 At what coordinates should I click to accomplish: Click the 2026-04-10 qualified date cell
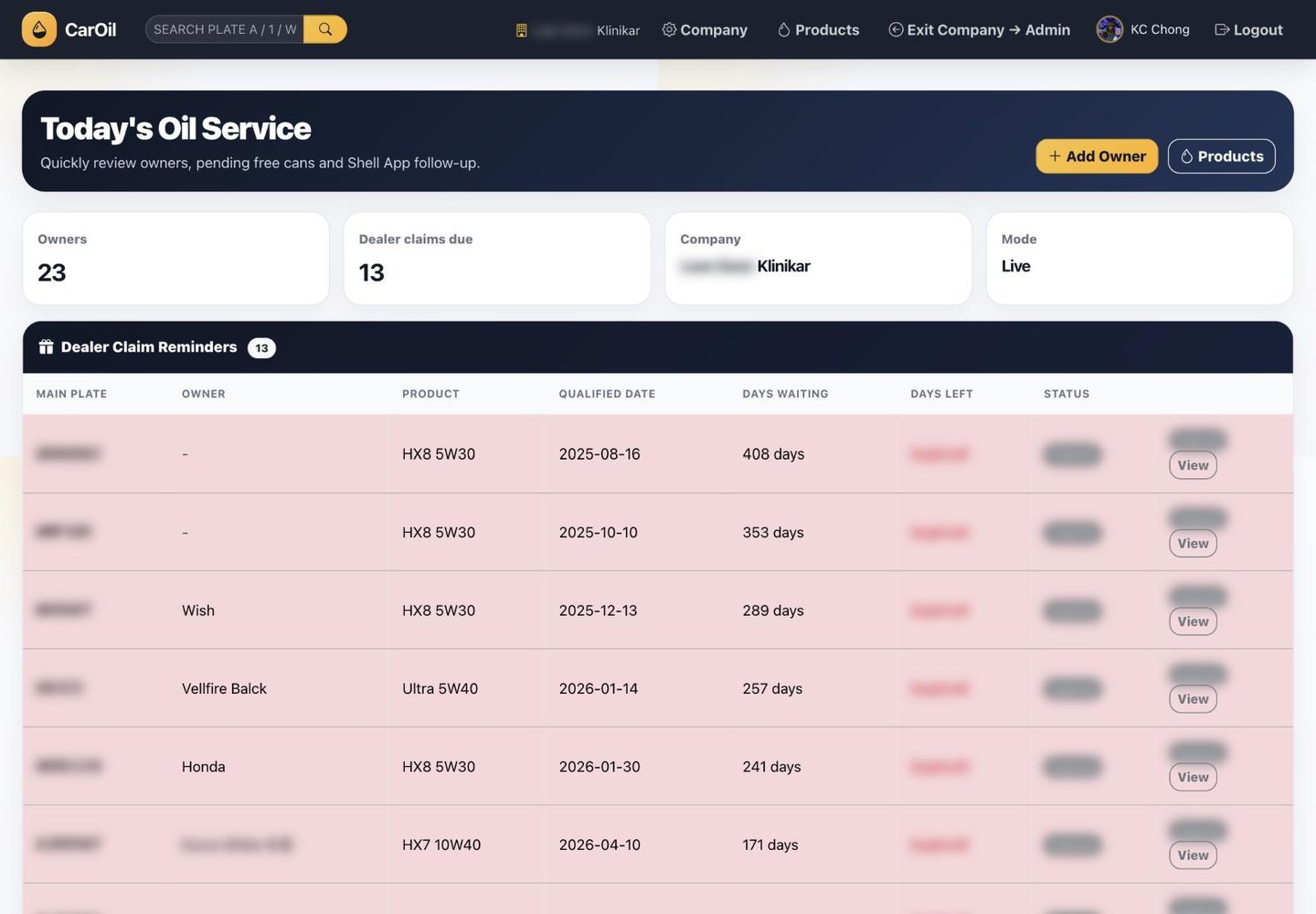tap(600, 845)
